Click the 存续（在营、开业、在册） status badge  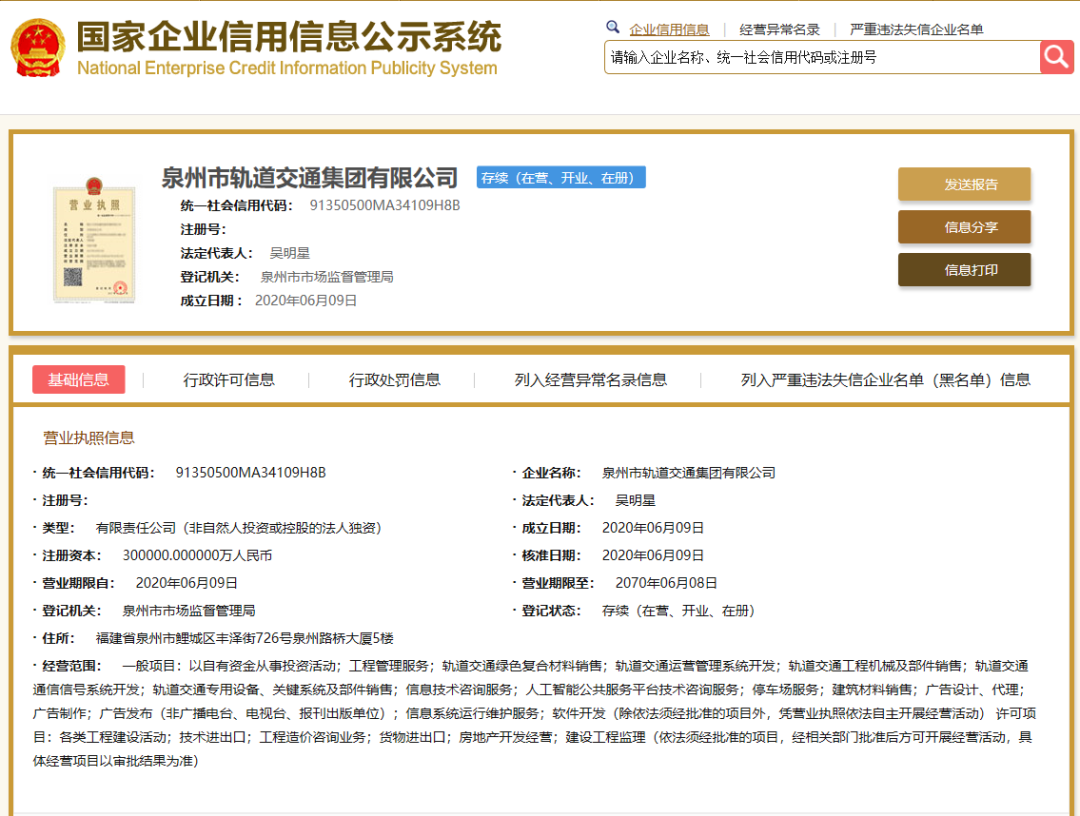click(561, 178)
